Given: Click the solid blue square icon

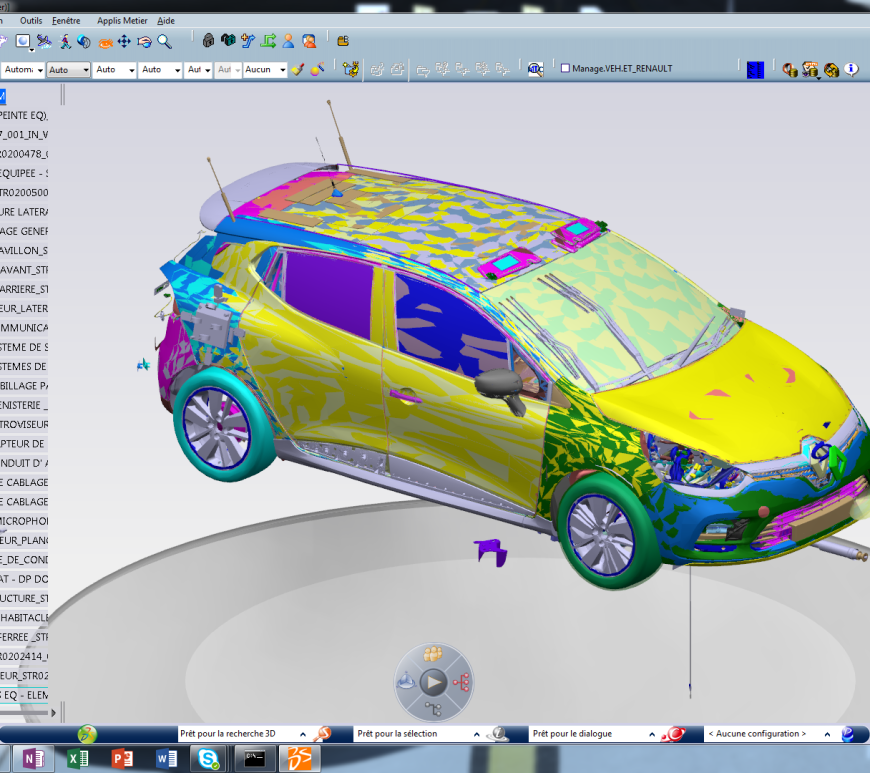Looking at the screenshot, I should (755, 69).
